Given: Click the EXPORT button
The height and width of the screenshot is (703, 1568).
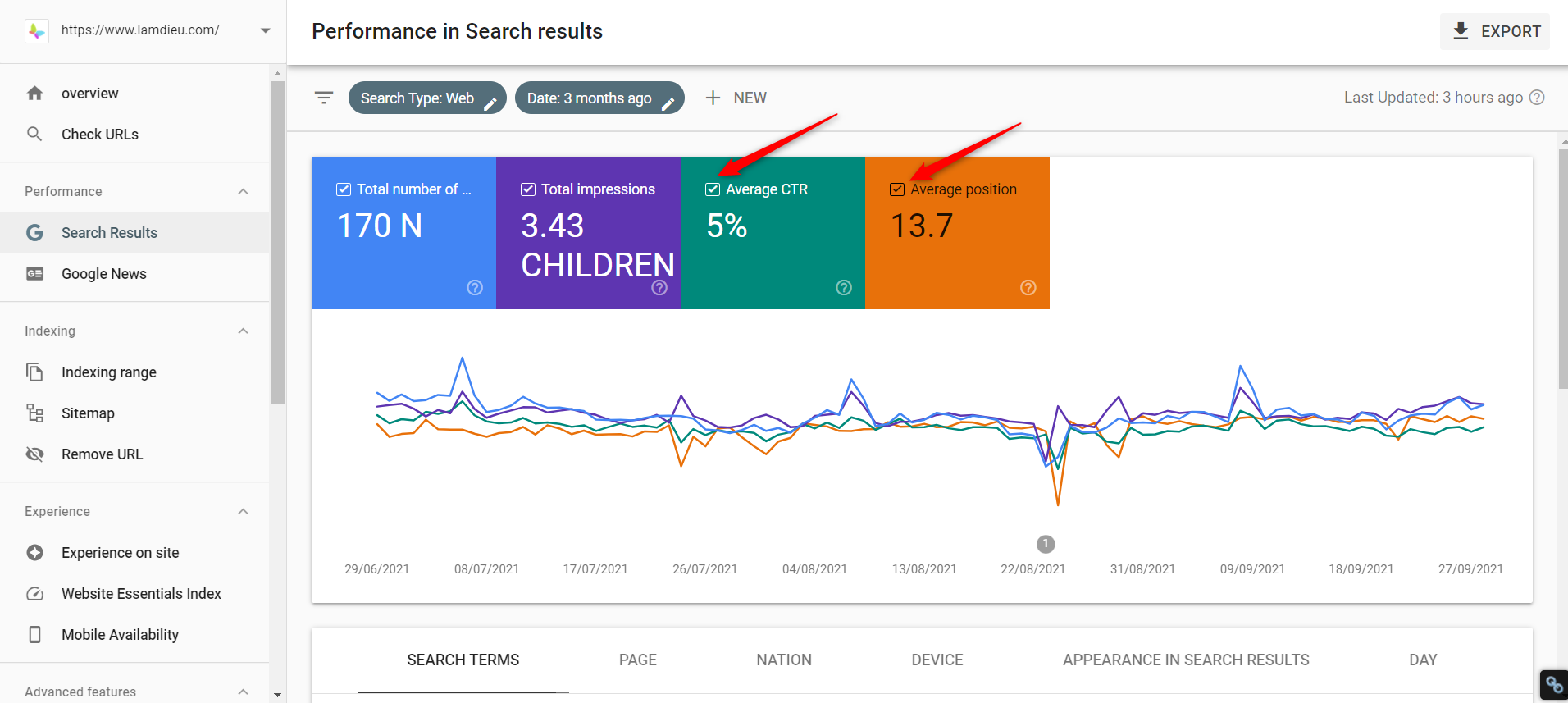Looking at the screenshot, I should coord(1495,31).
